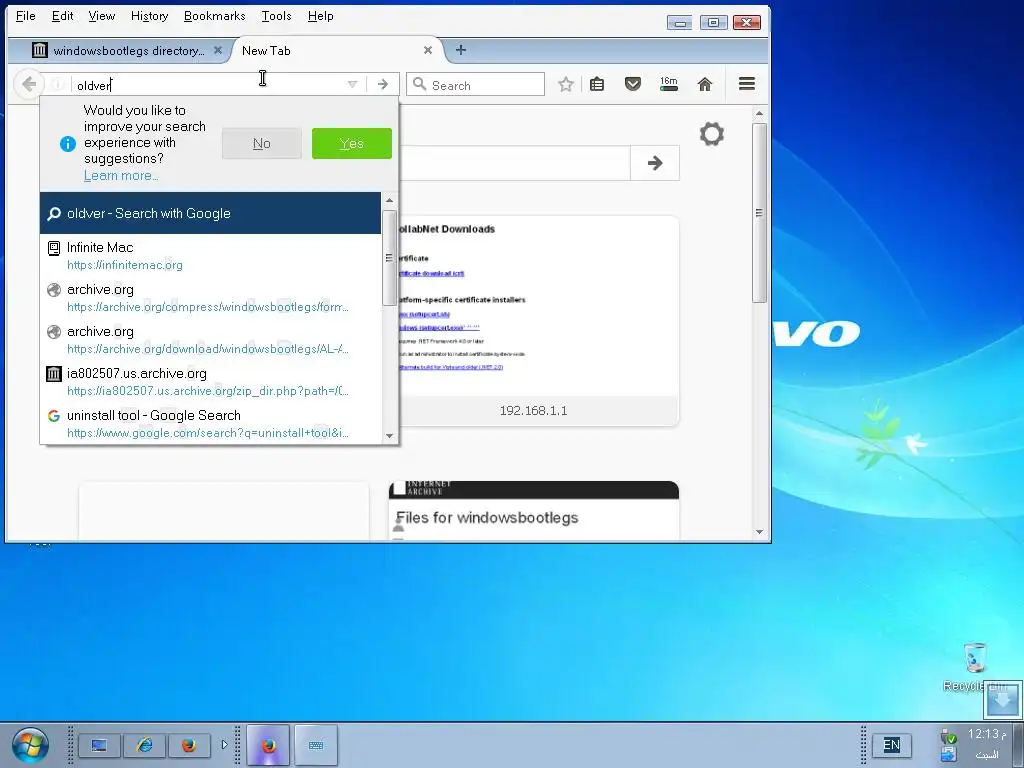
Task: Launch Firefox from quick launch
Action: pyautogui.click(x=189, y=745)
